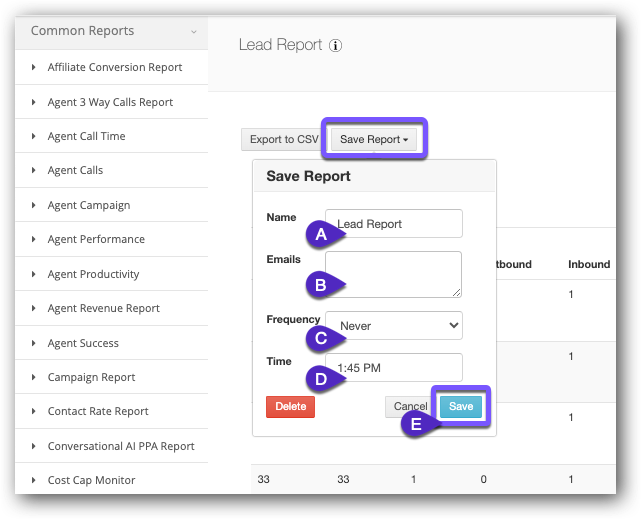Click the red Delete button
The image size is (641, 519).
(290, 407)
